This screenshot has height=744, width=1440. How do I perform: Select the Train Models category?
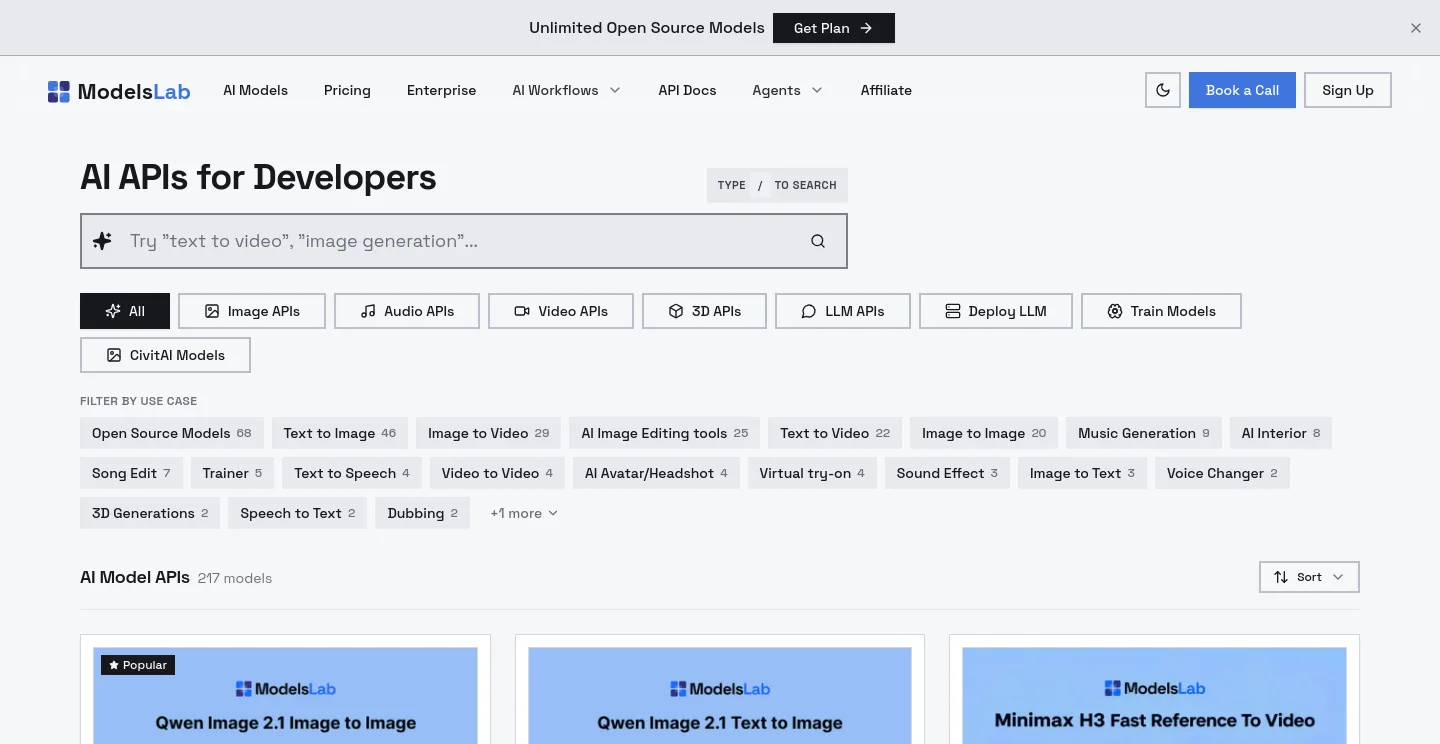(1161, 311)
